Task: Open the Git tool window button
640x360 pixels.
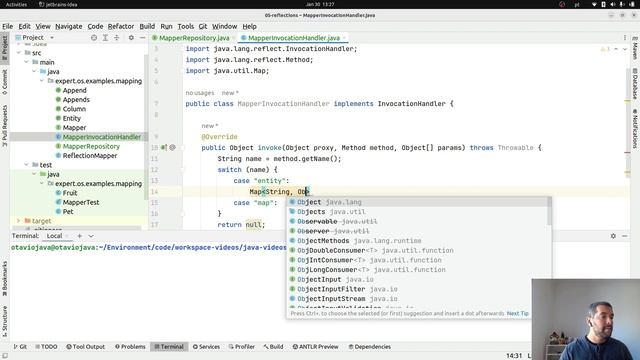Action: coord(20,347)
